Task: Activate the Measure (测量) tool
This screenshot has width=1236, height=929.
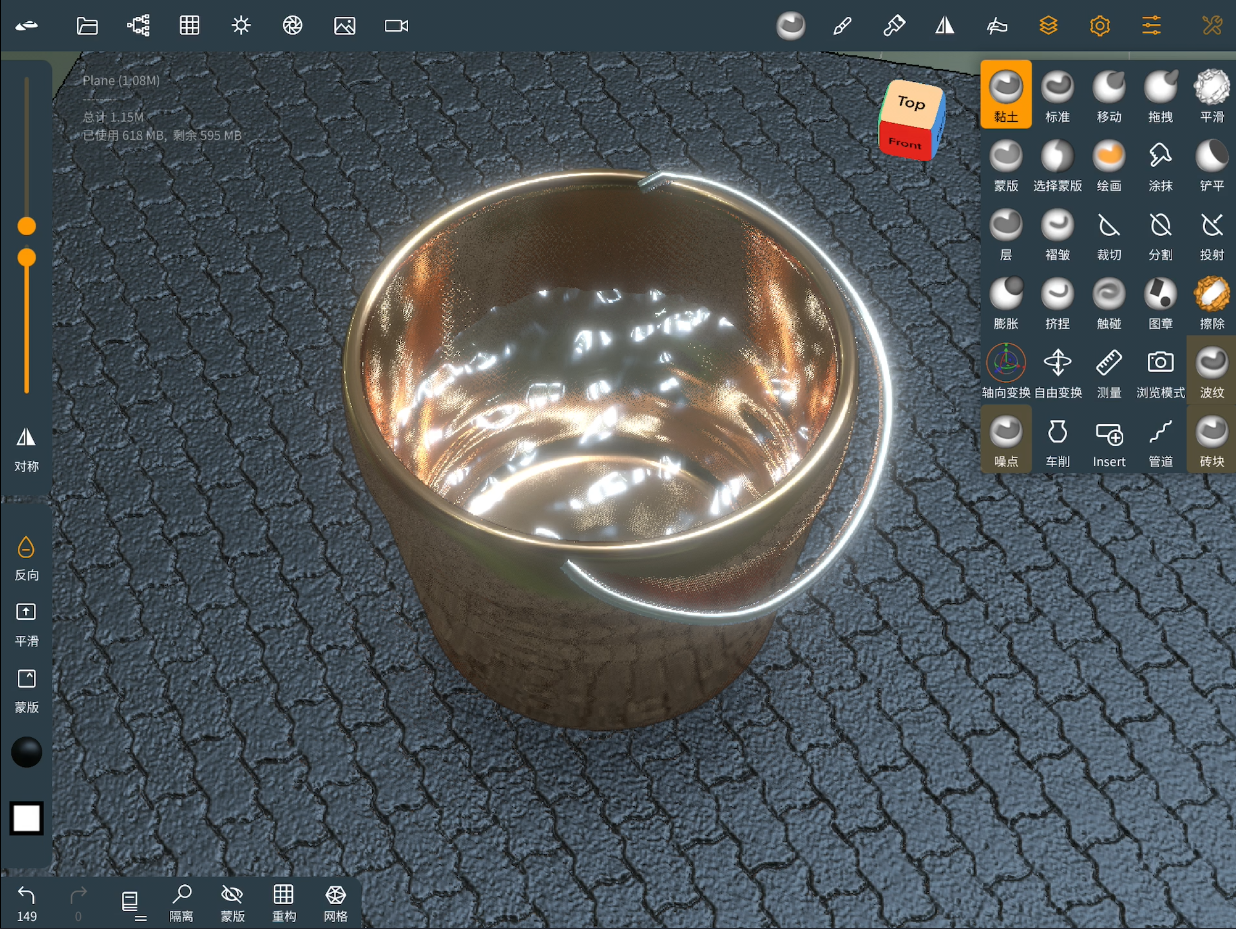Action: tap(1109, 369)
